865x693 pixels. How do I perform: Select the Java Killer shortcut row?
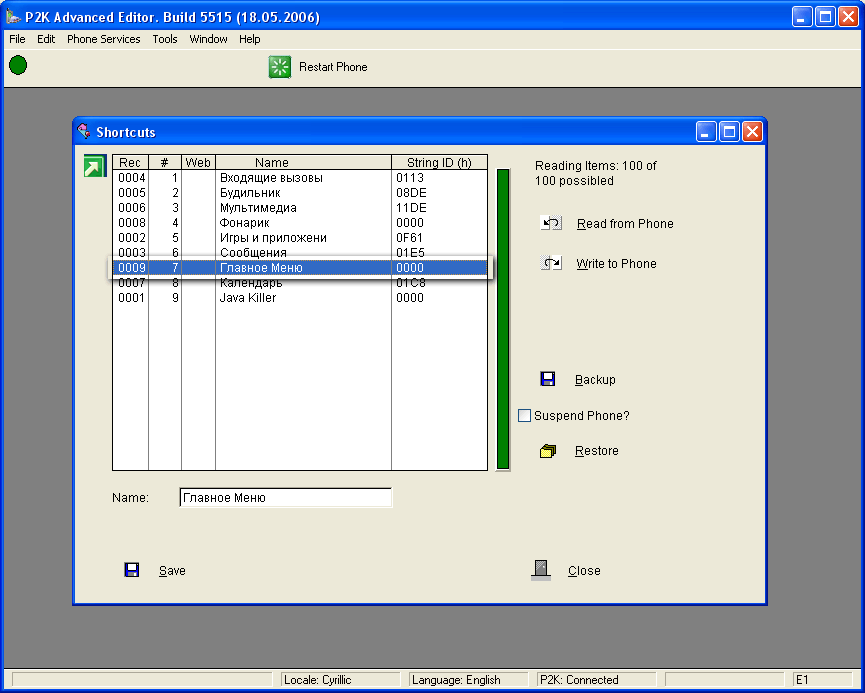point(300,297)
